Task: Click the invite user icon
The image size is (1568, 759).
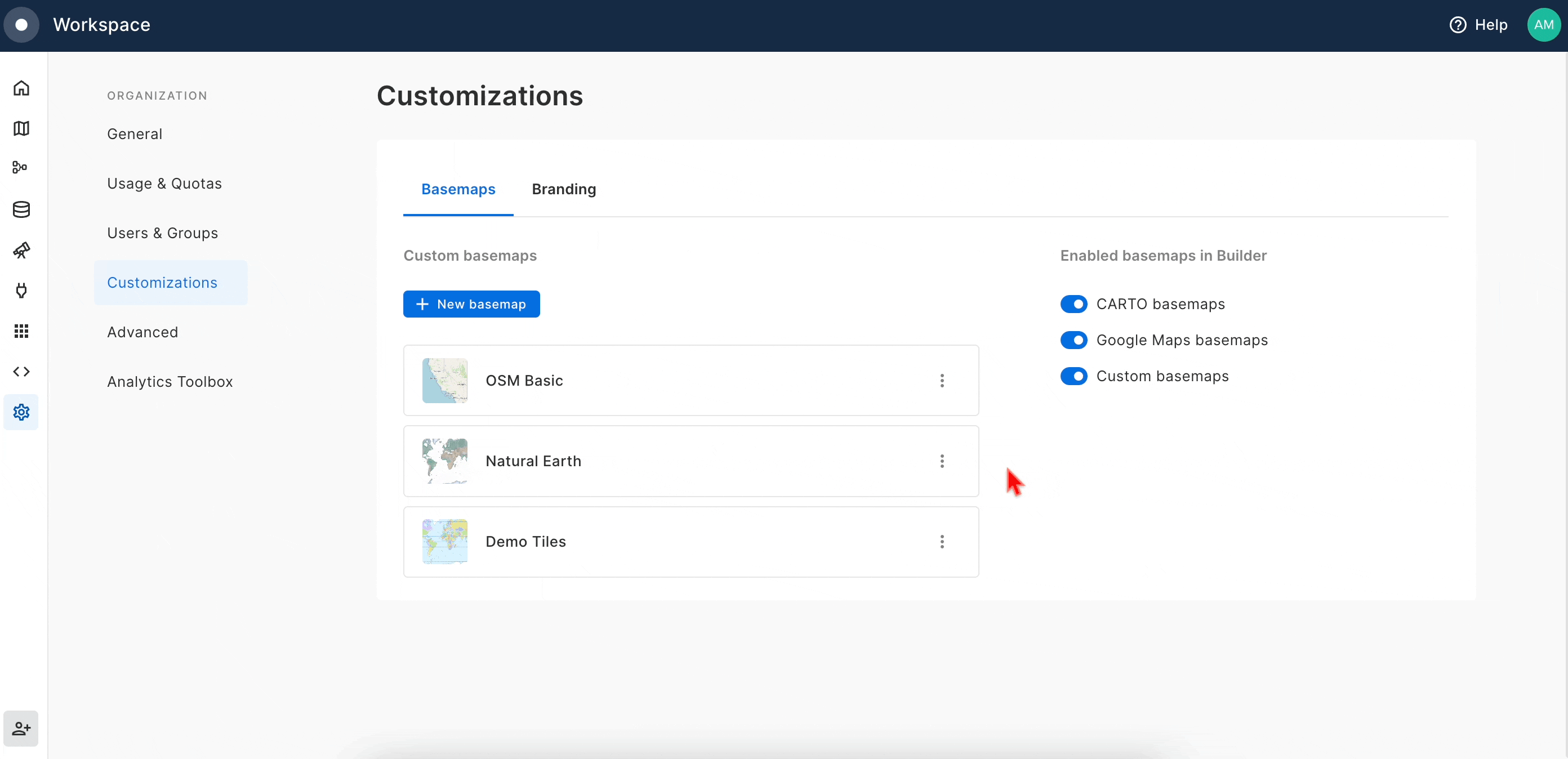Action: (x=21, y=728)
